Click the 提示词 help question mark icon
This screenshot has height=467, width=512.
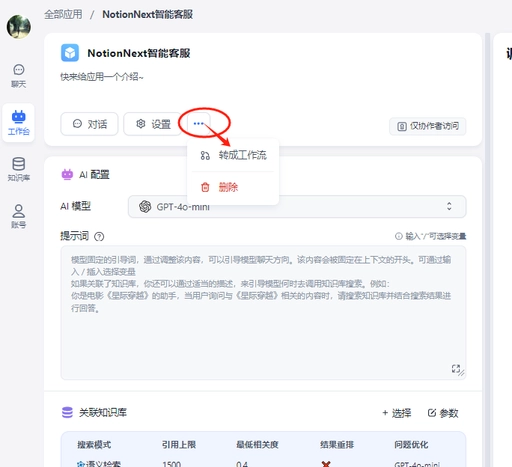click(x=99, y=237)
